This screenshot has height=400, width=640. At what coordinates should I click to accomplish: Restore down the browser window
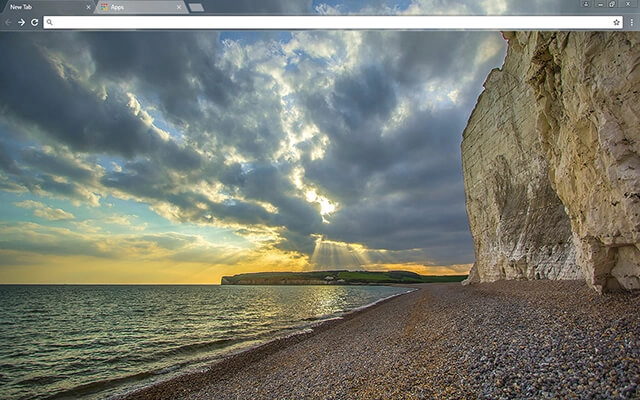612,4
